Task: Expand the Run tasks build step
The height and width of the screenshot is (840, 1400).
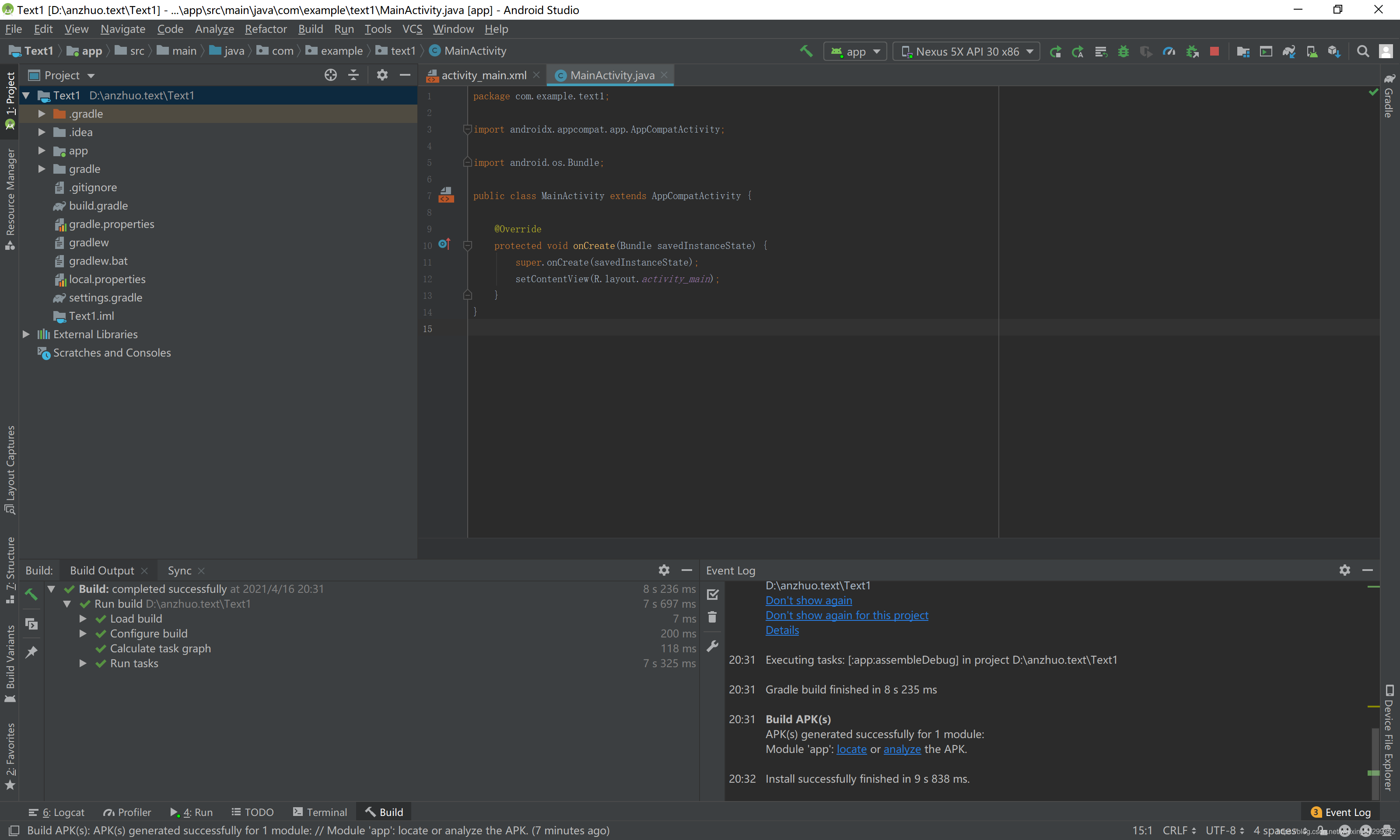Action: pyautogui.click(x=83, y=663)
